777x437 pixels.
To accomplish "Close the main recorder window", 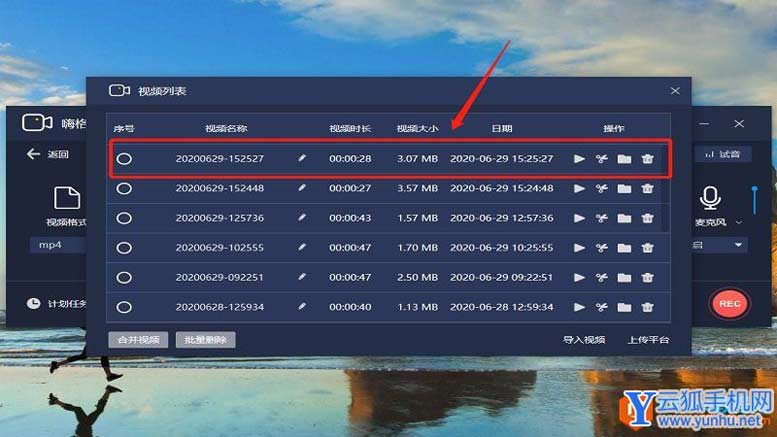I will 739,123.
